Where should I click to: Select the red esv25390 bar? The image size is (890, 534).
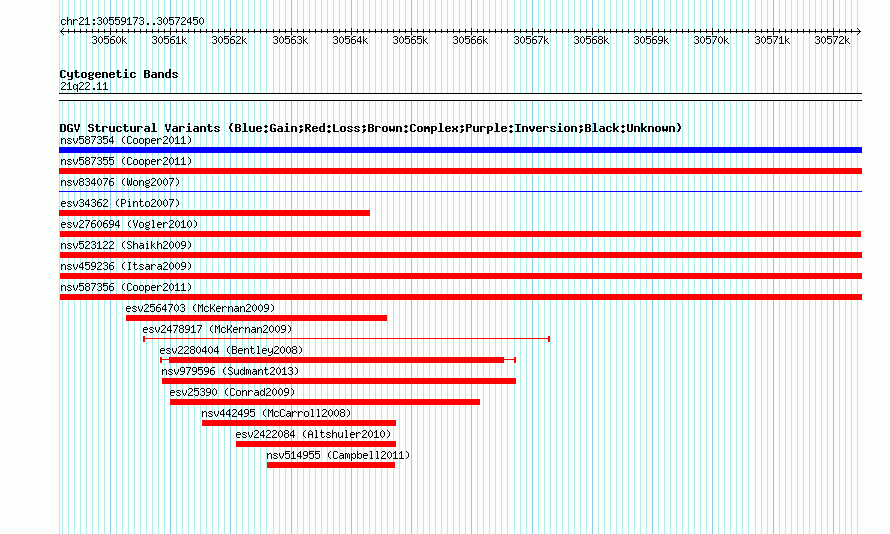[325, 402]
